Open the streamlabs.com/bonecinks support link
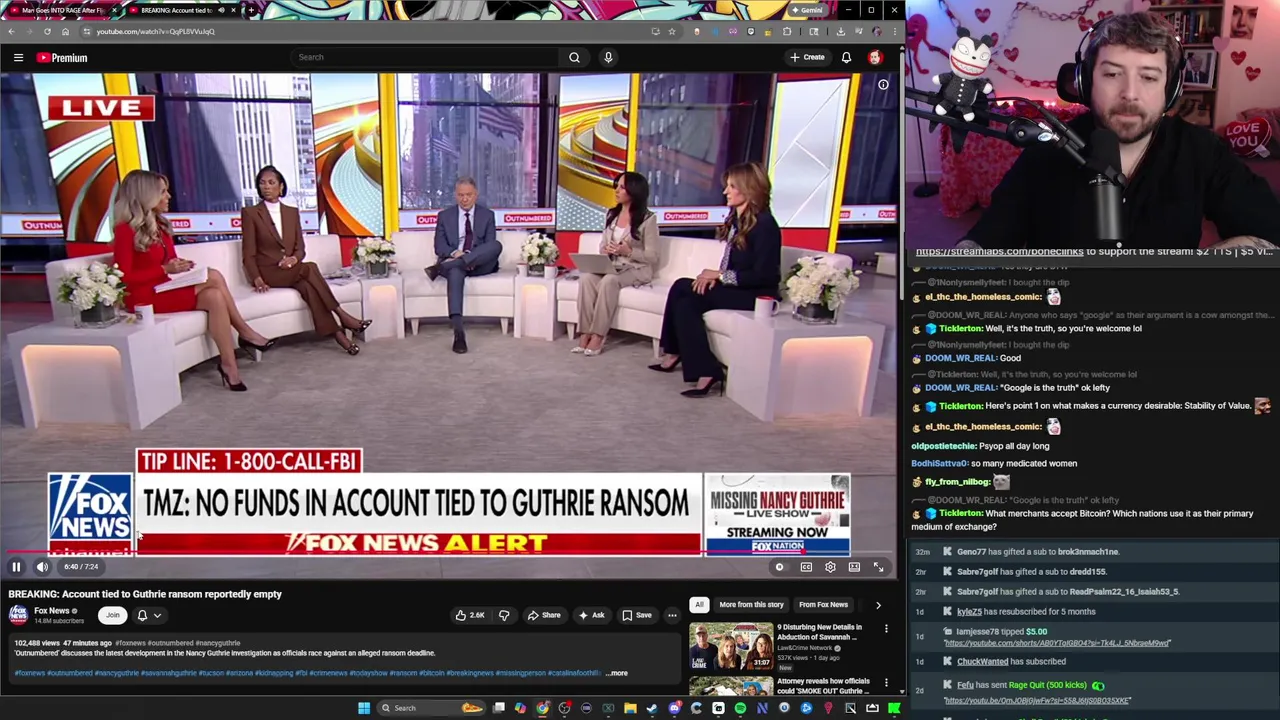 pos(999,251)
